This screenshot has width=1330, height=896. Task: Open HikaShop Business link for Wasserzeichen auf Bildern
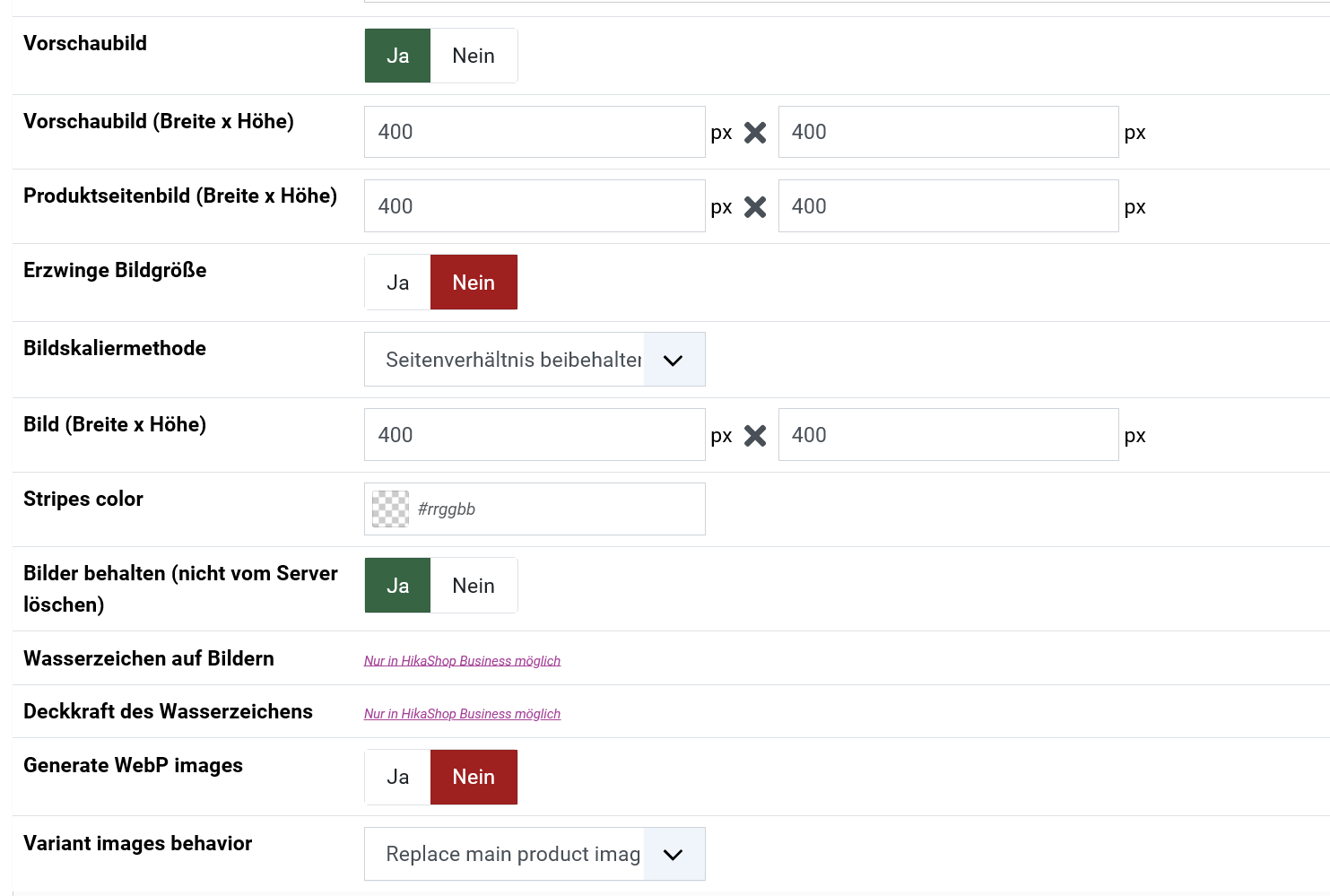pyautogui.click(x=462, y=661)
